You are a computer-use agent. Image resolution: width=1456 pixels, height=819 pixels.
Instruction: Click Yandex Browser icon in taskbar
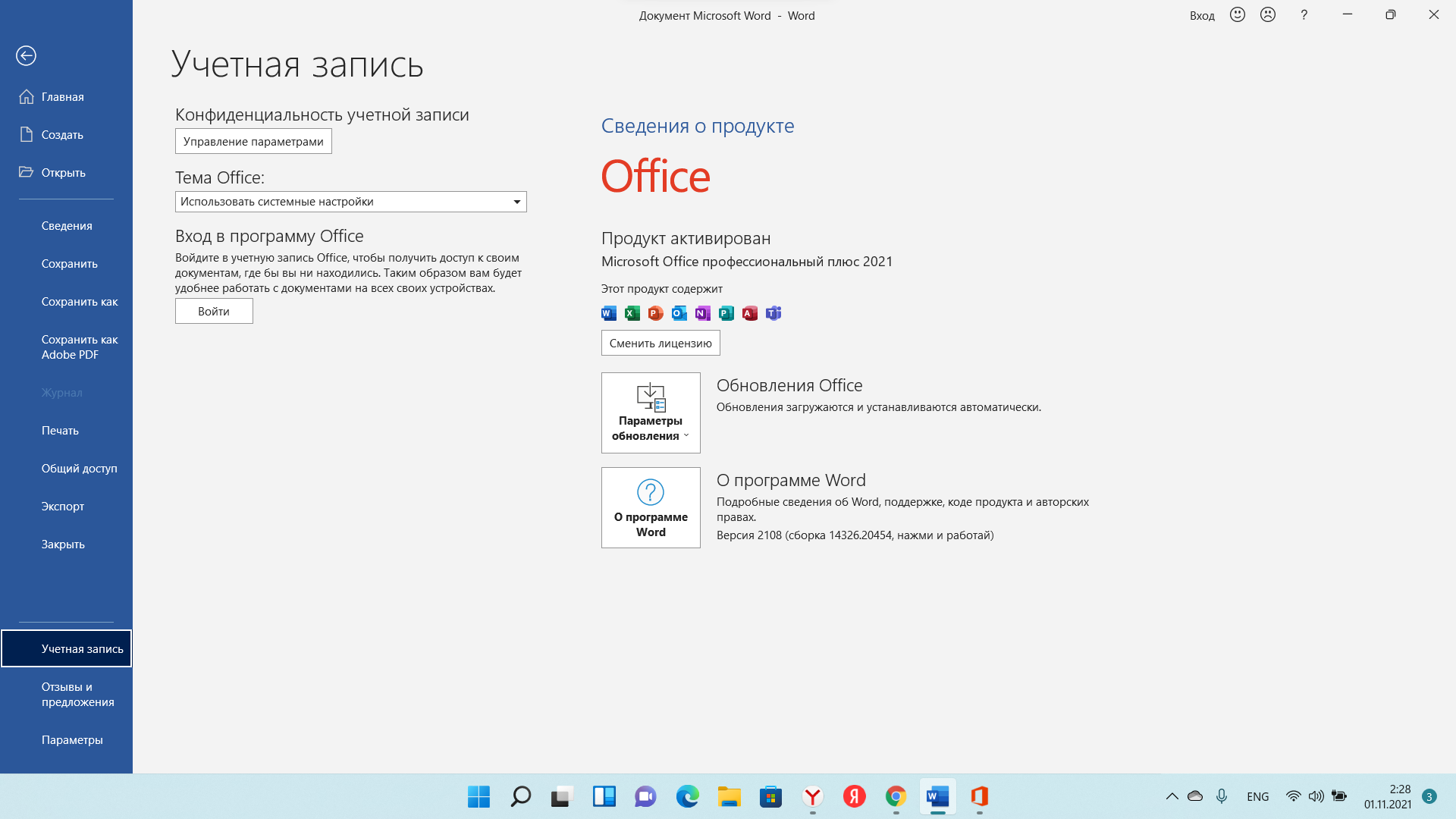812,796
